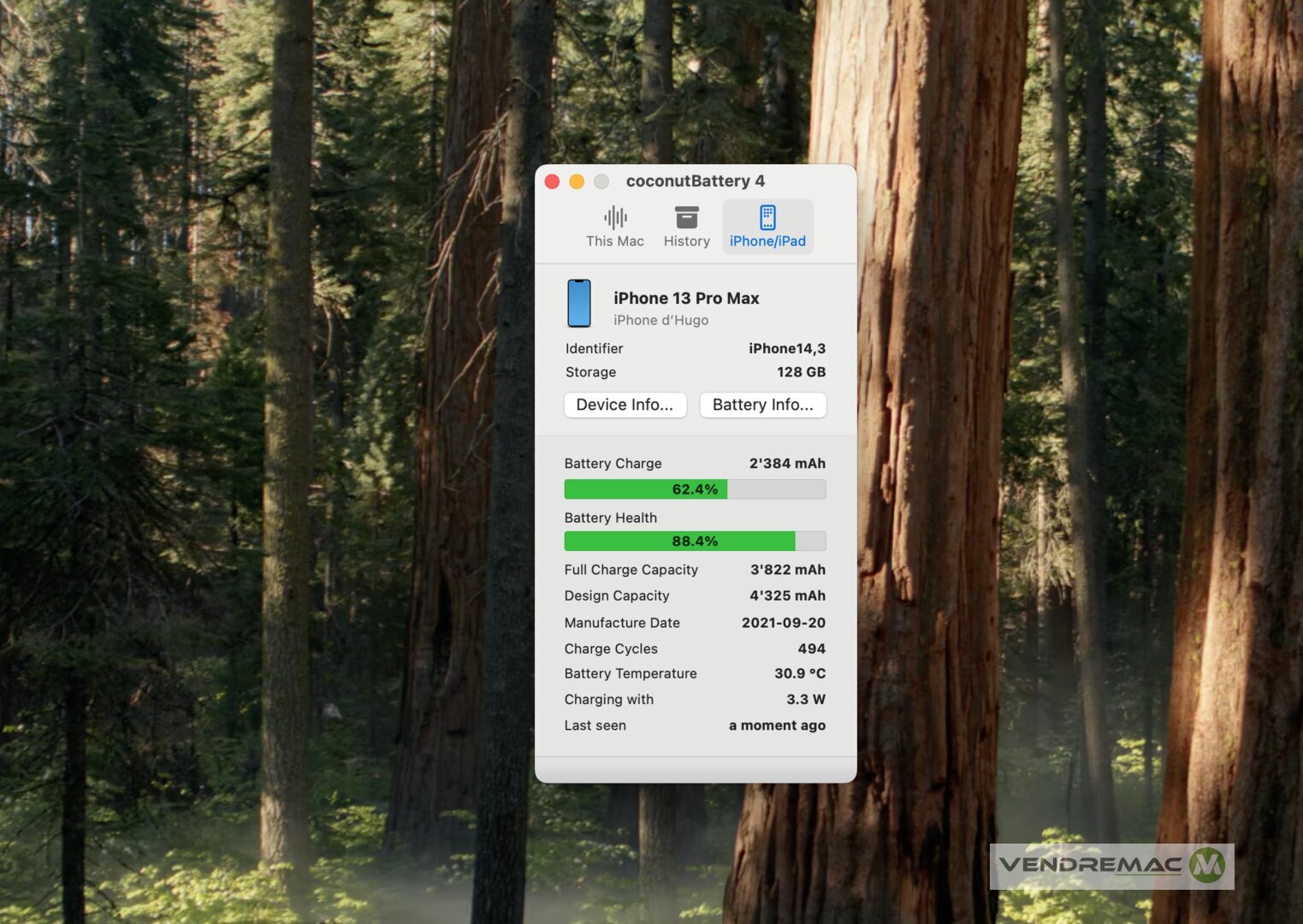The image size is (1303, 924).
Task: Click the iPhone d'Hugo device name
Action: click(660, 321)
